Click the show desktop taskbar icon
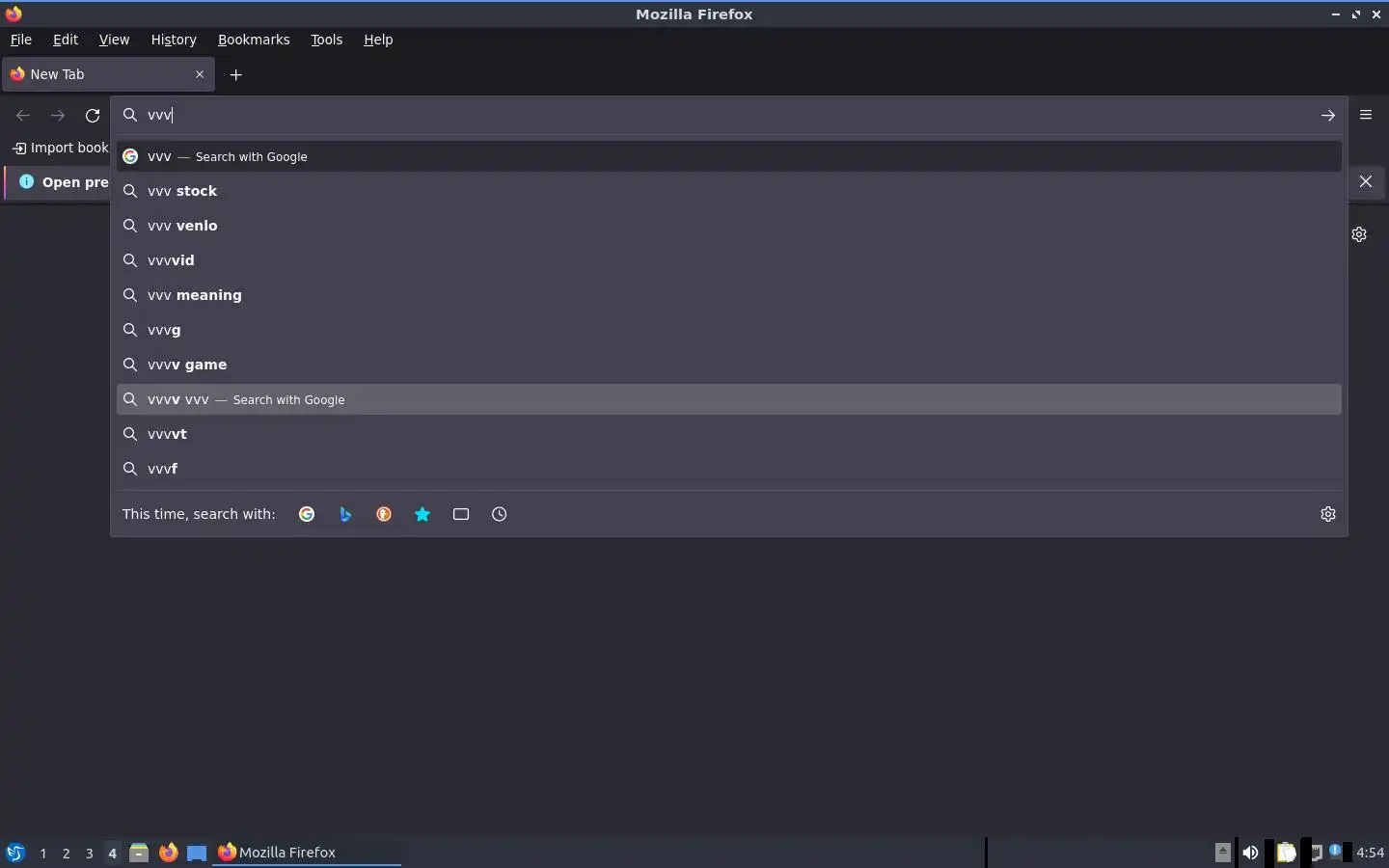The image size is (1389, 868). pyautogui.click(x=197, y=853)
